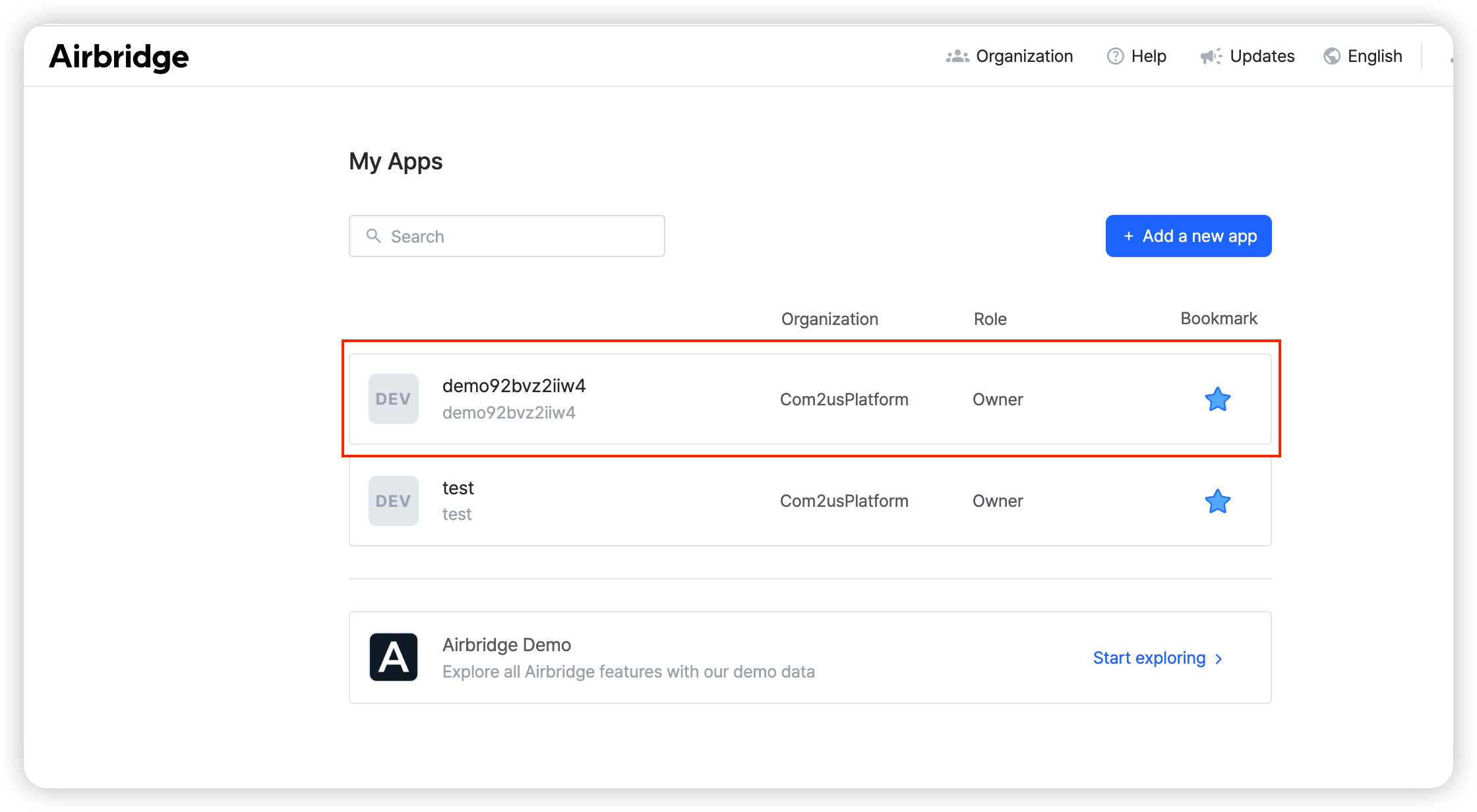Click the Updates megaphone icon
The width and height of the screenshot is (1477, 812).
point(1211,57)
